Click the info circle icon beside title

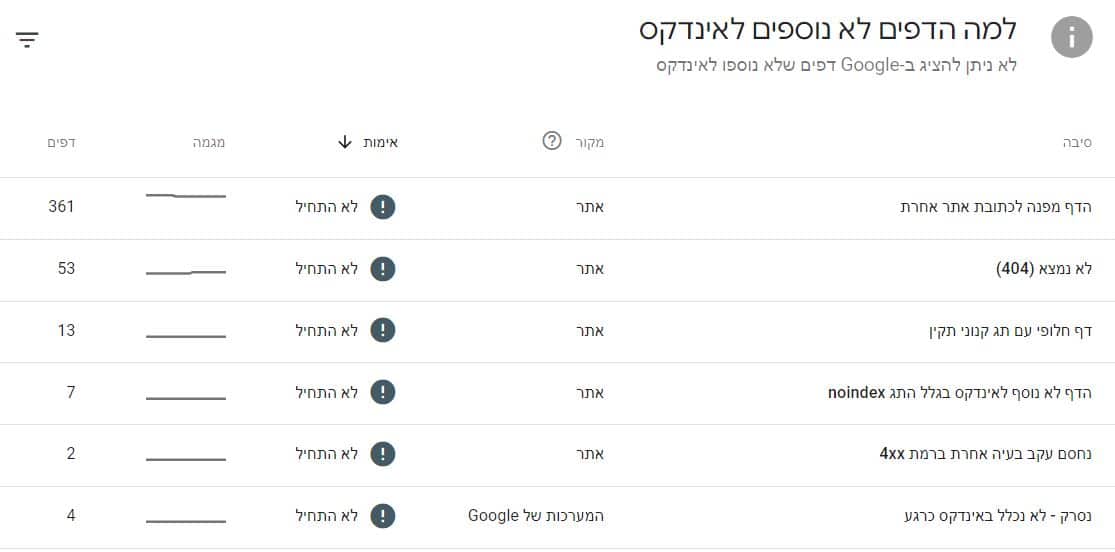tap(1071, 37)
